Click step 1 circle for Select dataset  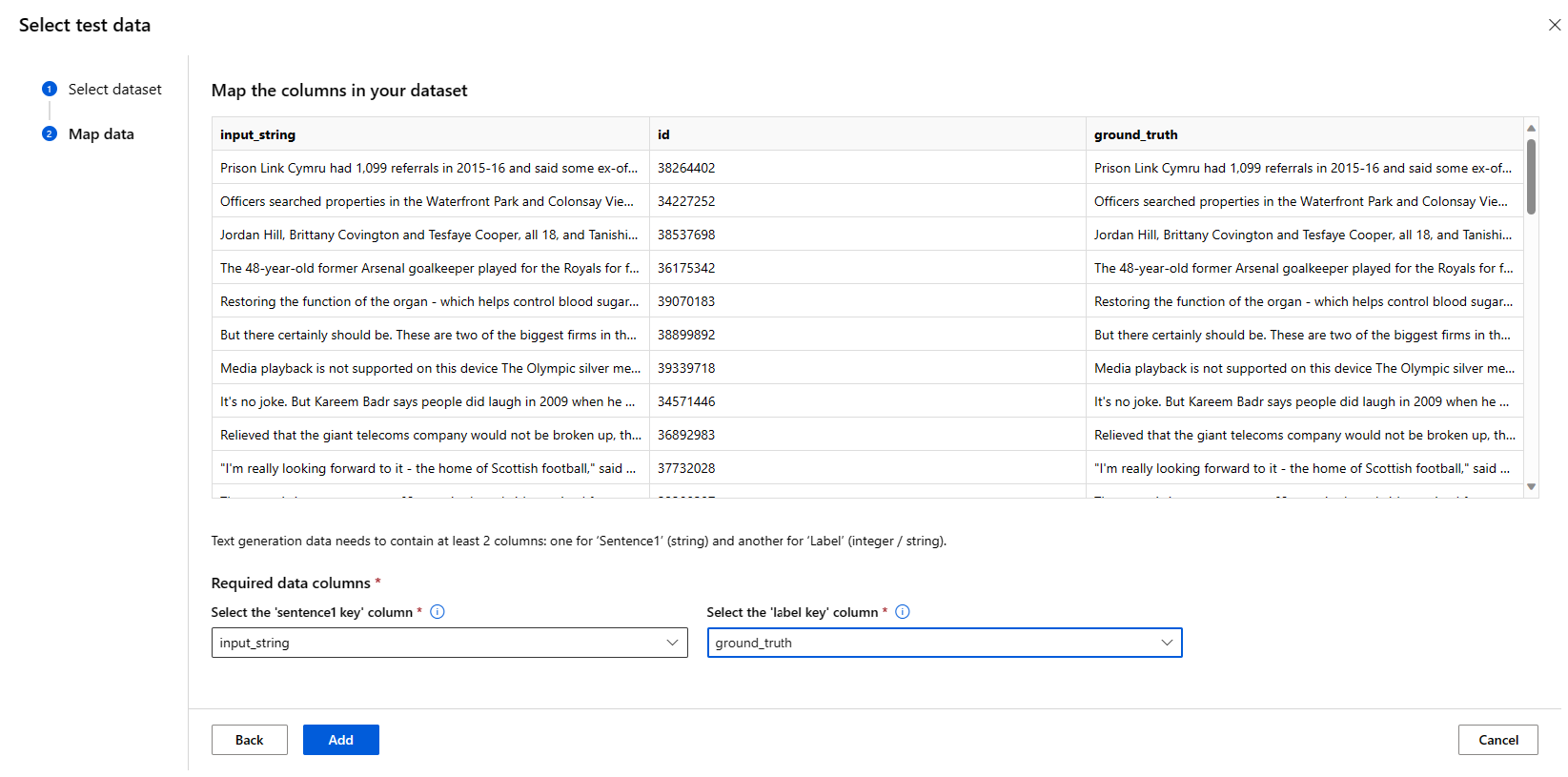tap(50, 89)
